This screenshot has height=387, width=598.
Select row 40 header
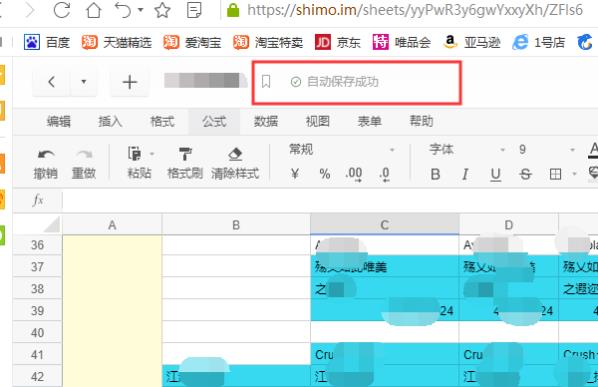point(37,332)
